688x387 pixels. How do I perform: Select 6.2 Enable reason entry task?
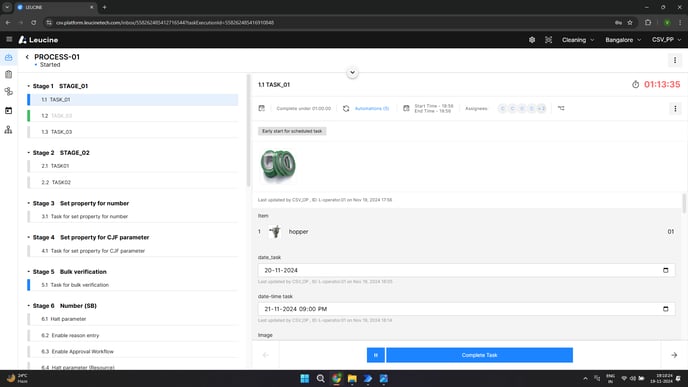pyautogui.click(x=133, y=335)
